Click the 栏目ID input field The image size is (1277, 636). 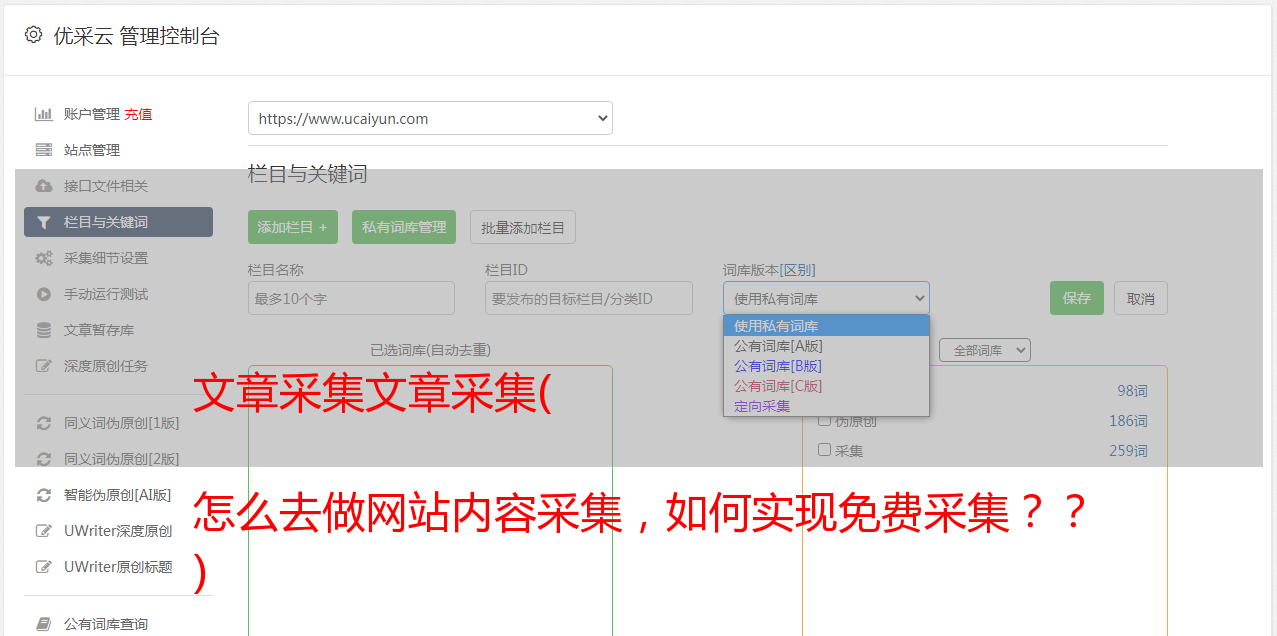589,298
